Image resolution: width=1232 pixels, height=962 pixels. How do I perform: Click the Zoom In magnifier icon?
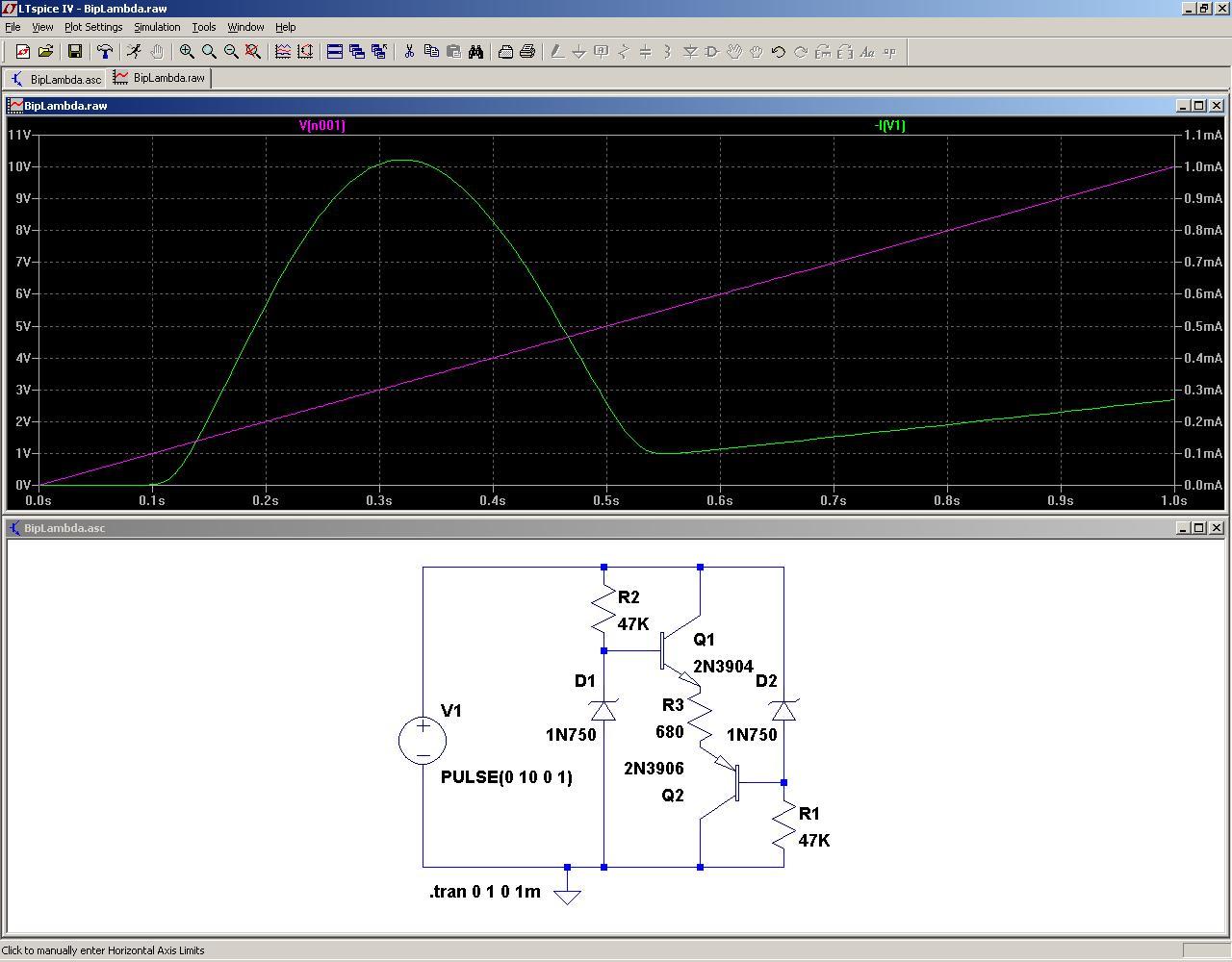coord(187,52)
